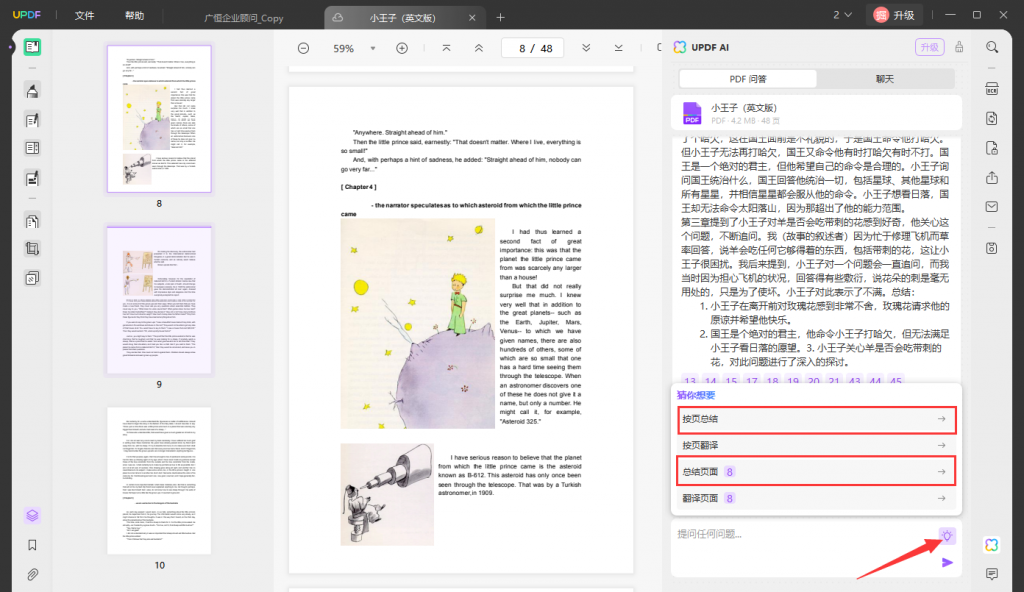
Task: Toggle the prompt suggestions lightbulb
Action: [x=947, y=536]
